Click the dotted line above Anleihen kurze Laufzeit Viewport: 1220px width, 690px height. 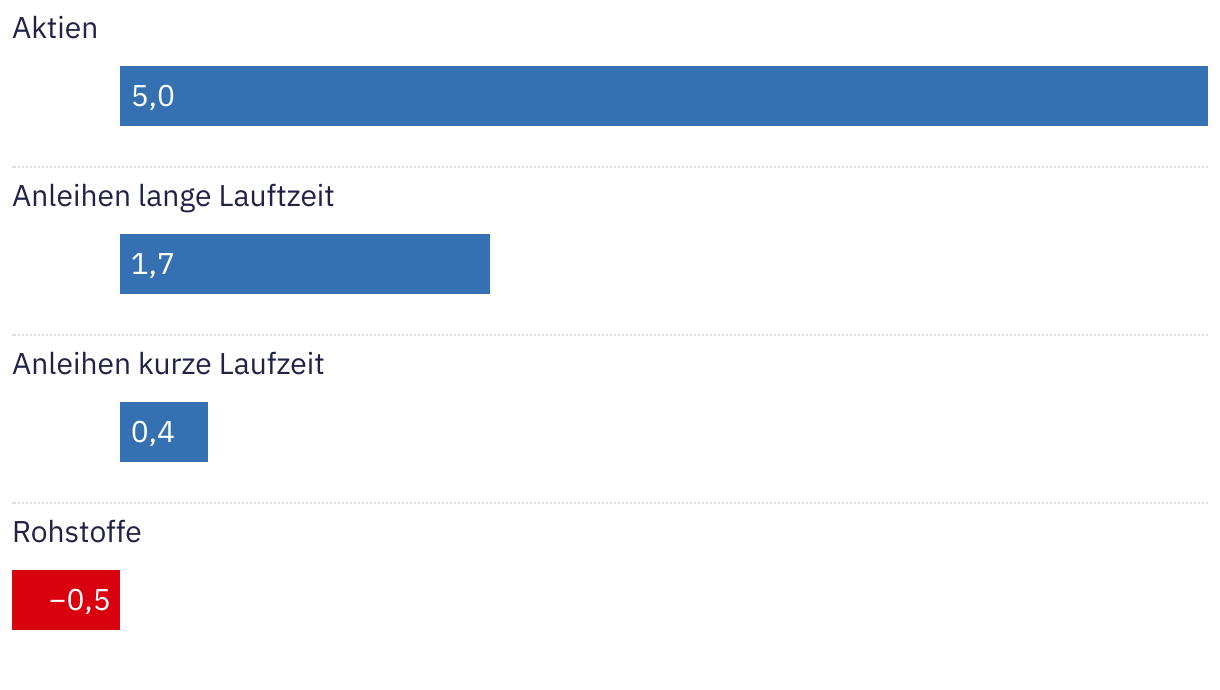coord(610,335)
